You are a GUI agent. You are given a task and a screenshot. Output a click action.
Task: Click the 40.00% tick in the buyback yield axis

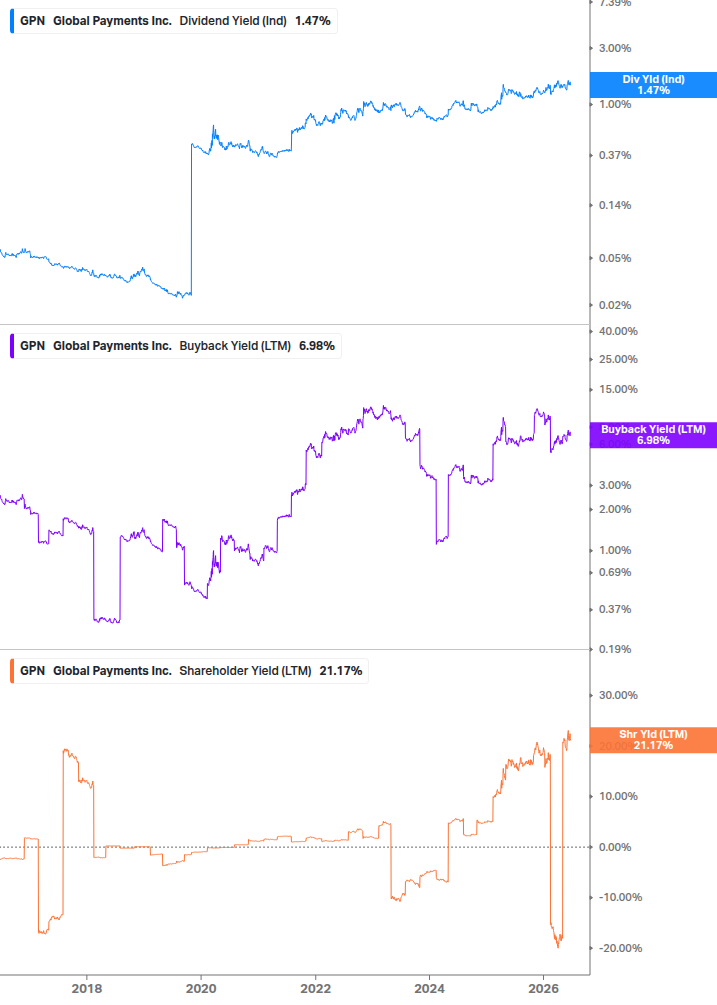click(x=618, y=331)
